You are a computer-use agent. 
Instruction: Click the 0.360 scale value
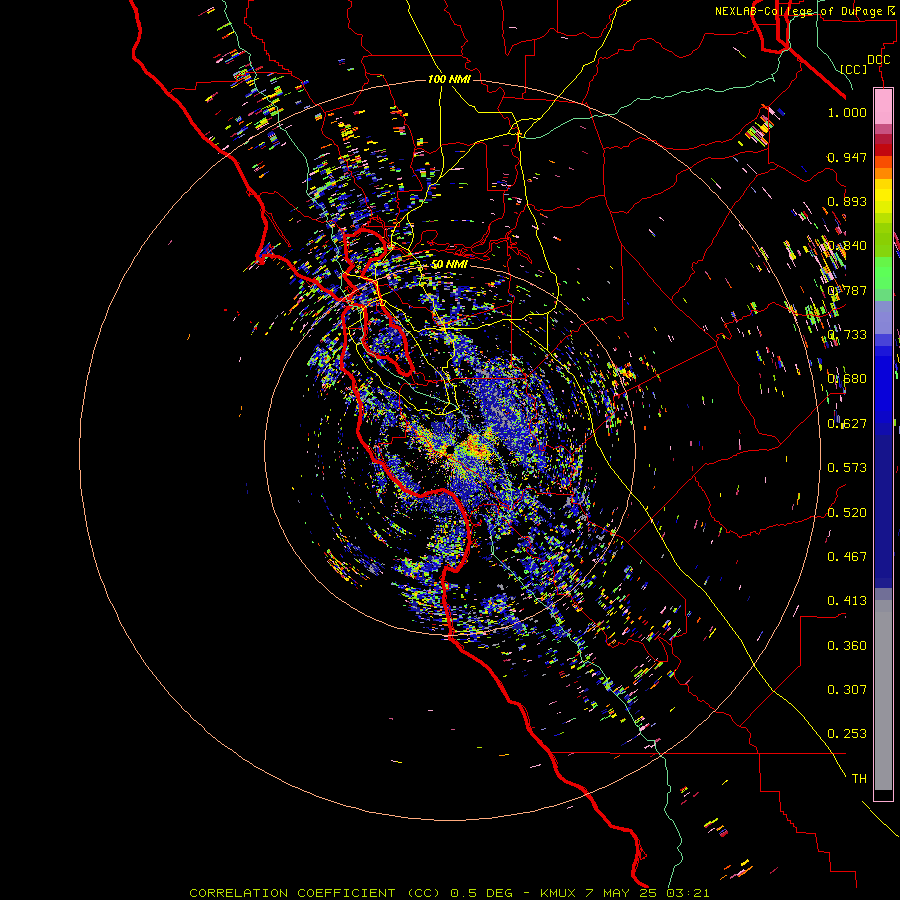[847, 646]
